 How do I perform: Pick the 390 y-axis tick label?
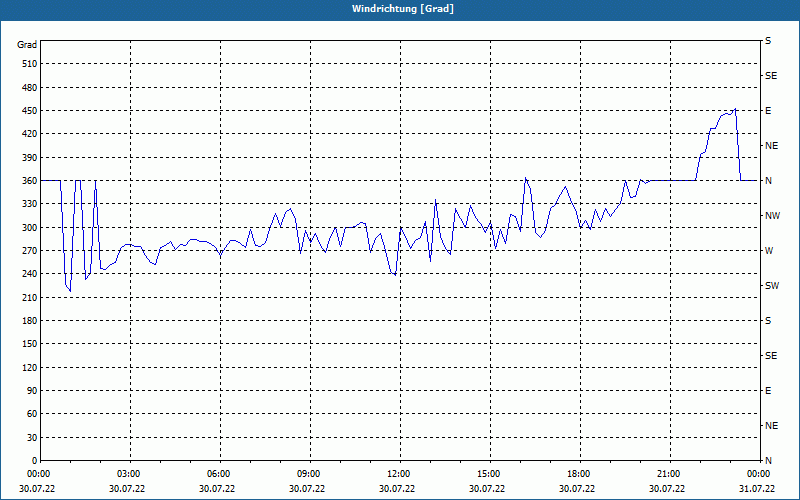pyautogui.click(x=30, y=157)
